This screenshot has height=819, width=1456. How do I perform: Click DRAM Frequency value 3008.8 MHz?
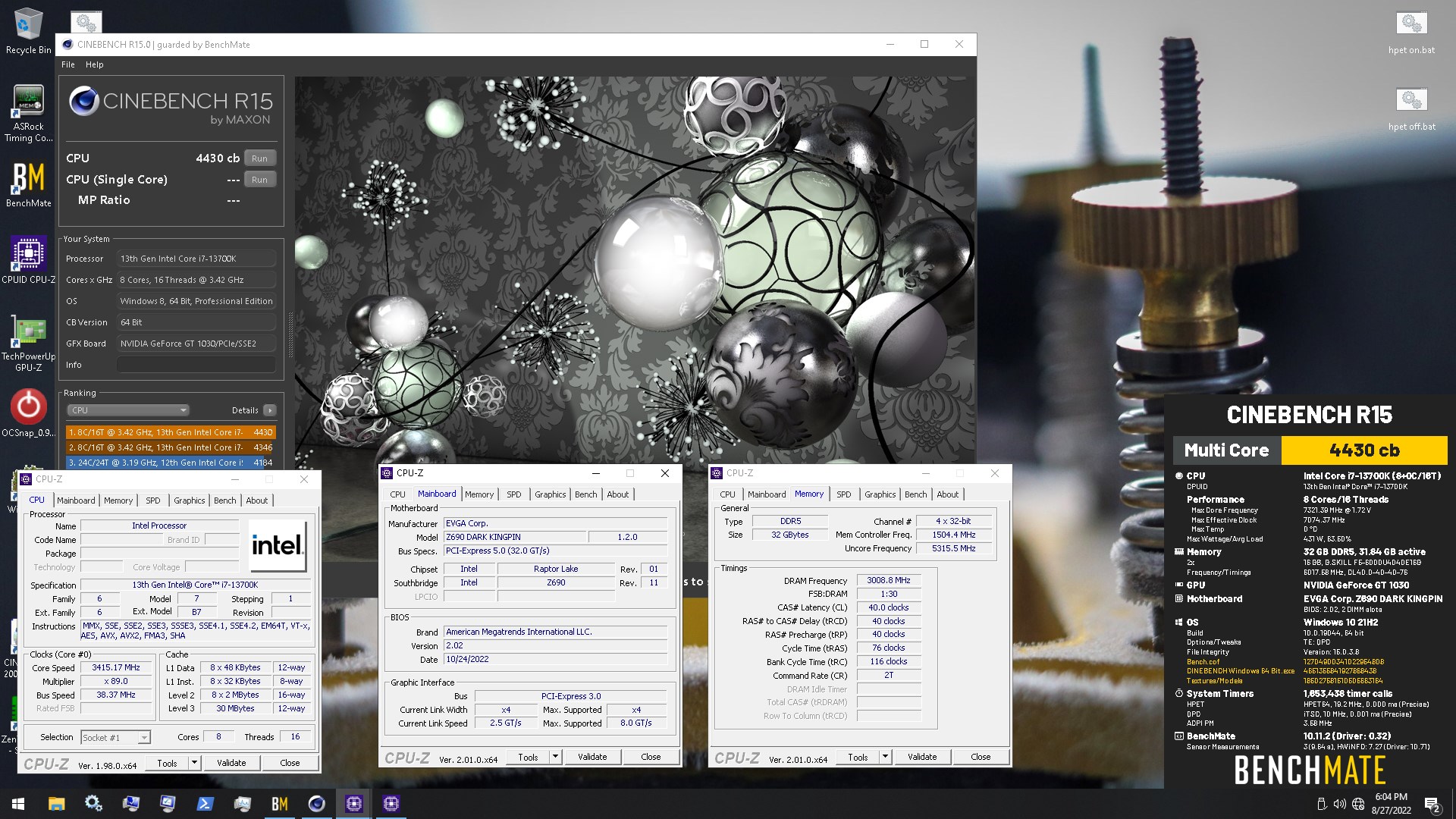point(889,581)
